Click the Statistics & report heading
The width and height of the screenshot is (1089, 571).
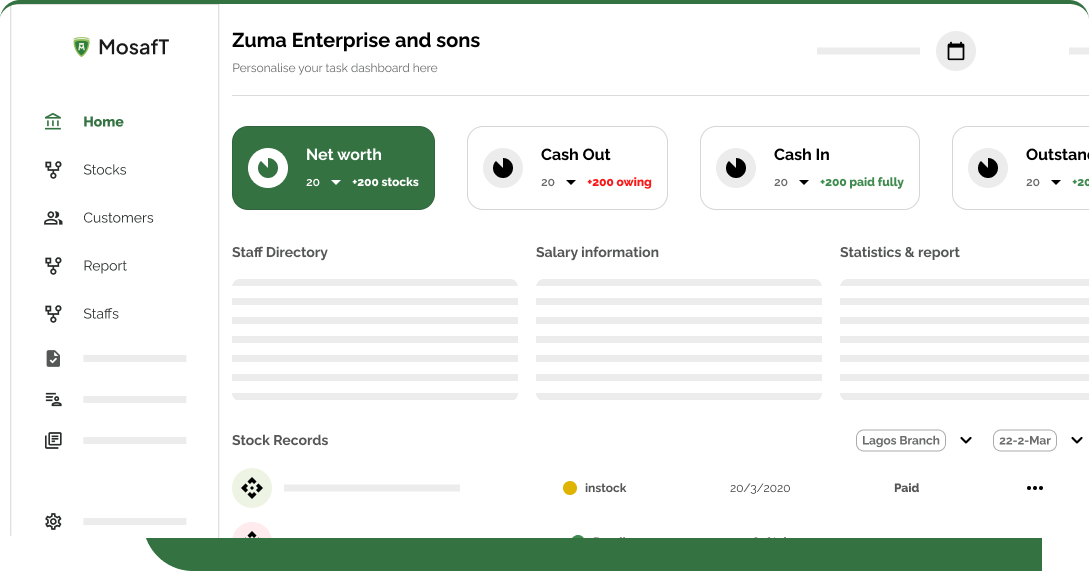click(x=899, y=252)
